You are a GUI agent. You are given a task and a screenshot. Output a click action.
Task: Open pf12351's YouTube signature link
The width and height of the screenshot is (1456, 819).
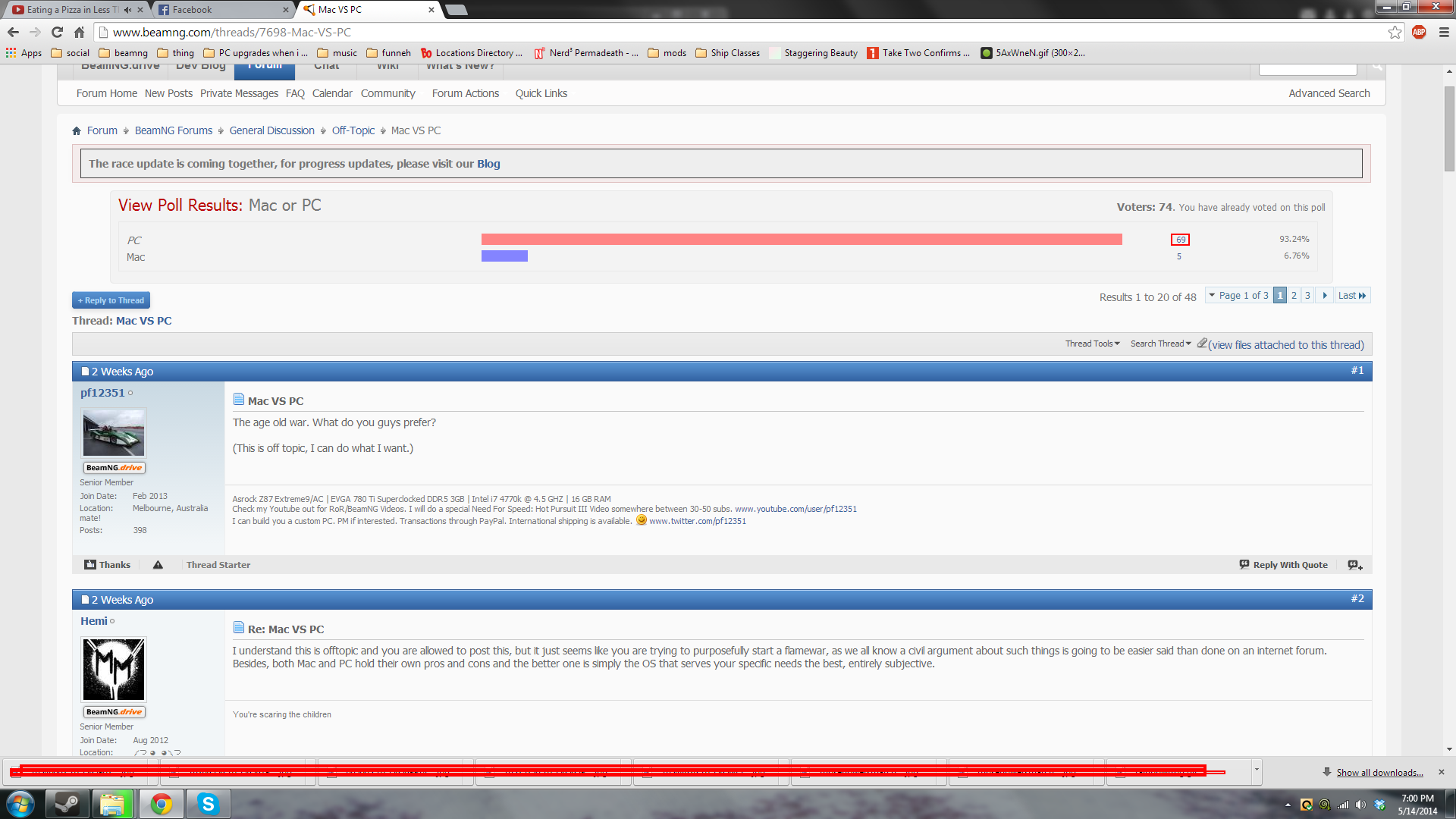click(795, 509)
